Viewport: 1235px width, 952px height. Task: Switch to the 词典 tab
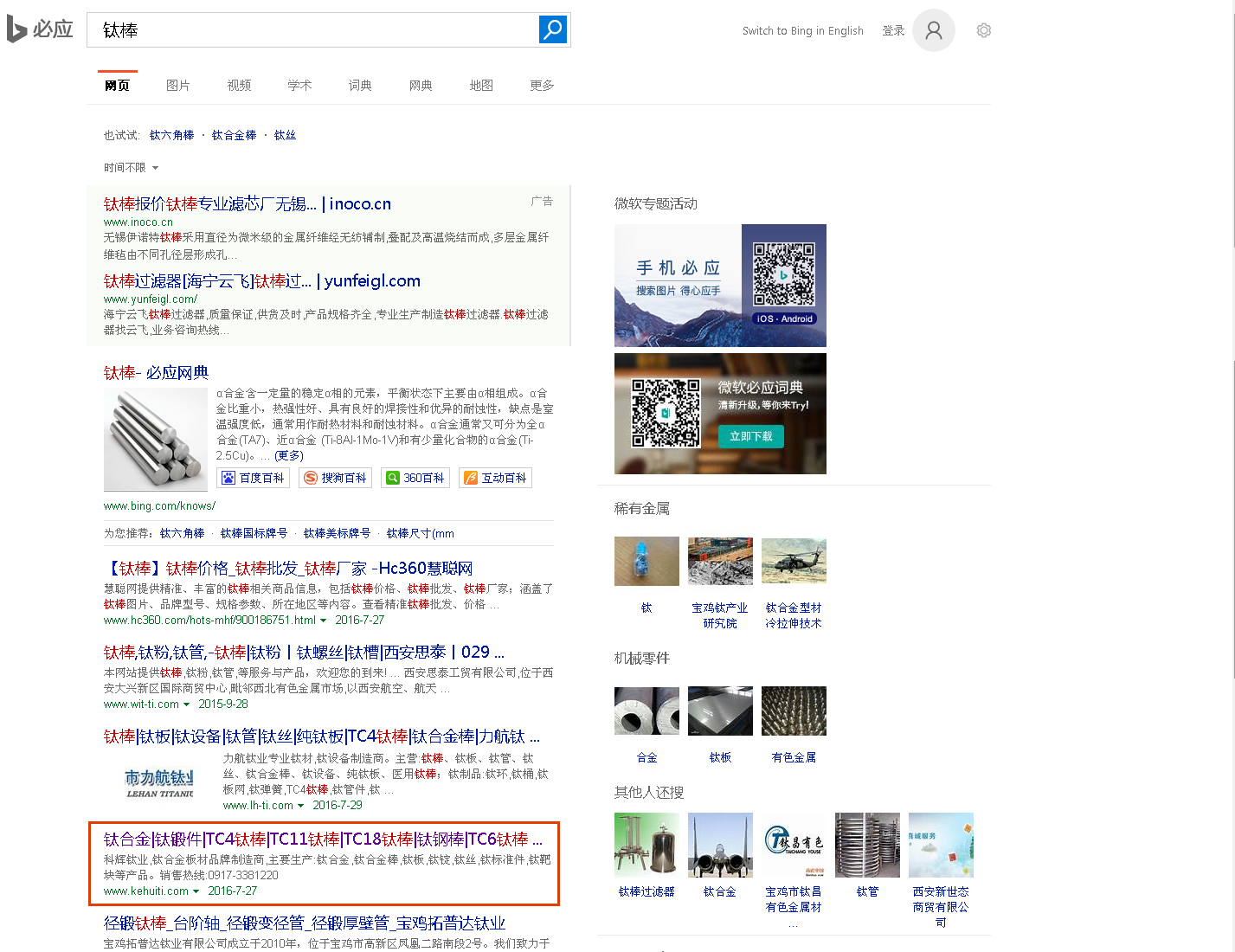pos(360,85)
